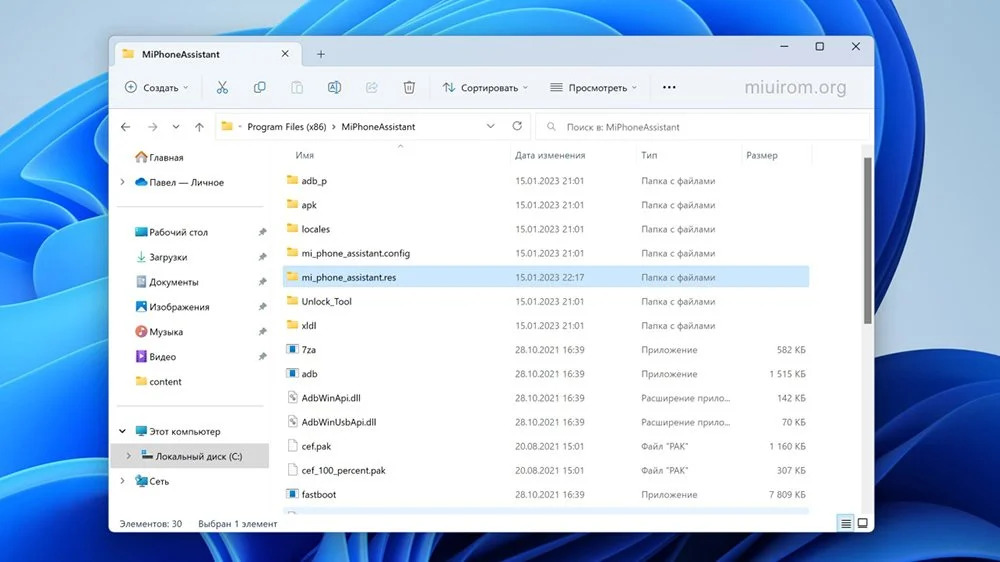
Task: Click the Copy icon in toolbar
Action: 260,87
